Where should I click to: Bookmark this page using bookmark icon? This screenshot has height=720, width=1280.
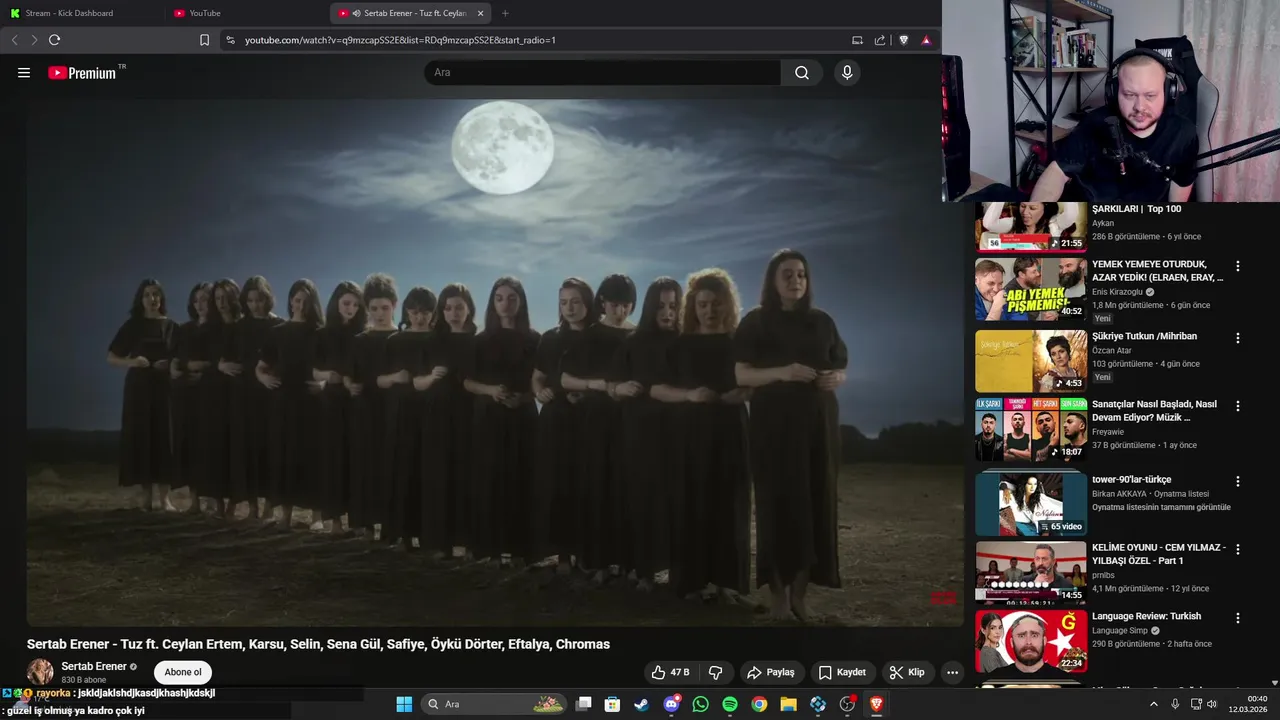click(x=204, y=40)
